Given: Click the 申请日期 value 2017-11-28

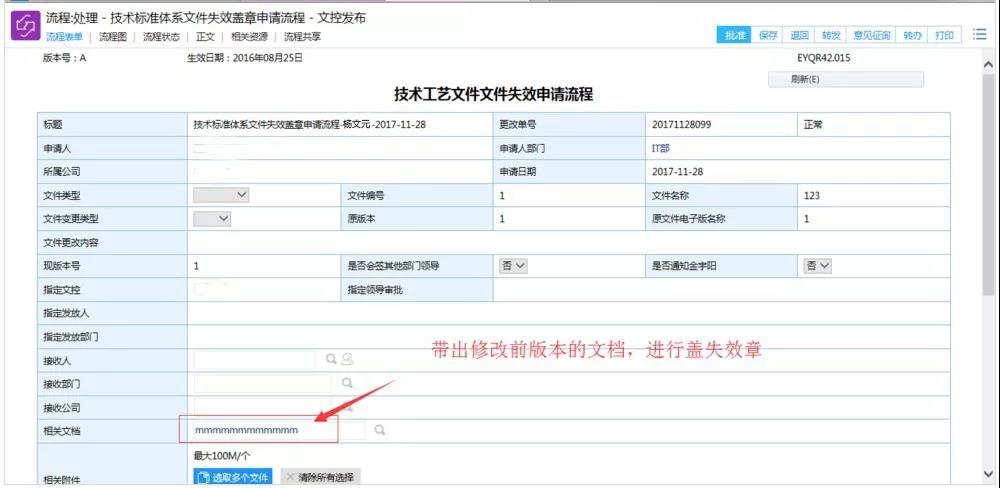Looking at the screenshot, I should point(677,172).
